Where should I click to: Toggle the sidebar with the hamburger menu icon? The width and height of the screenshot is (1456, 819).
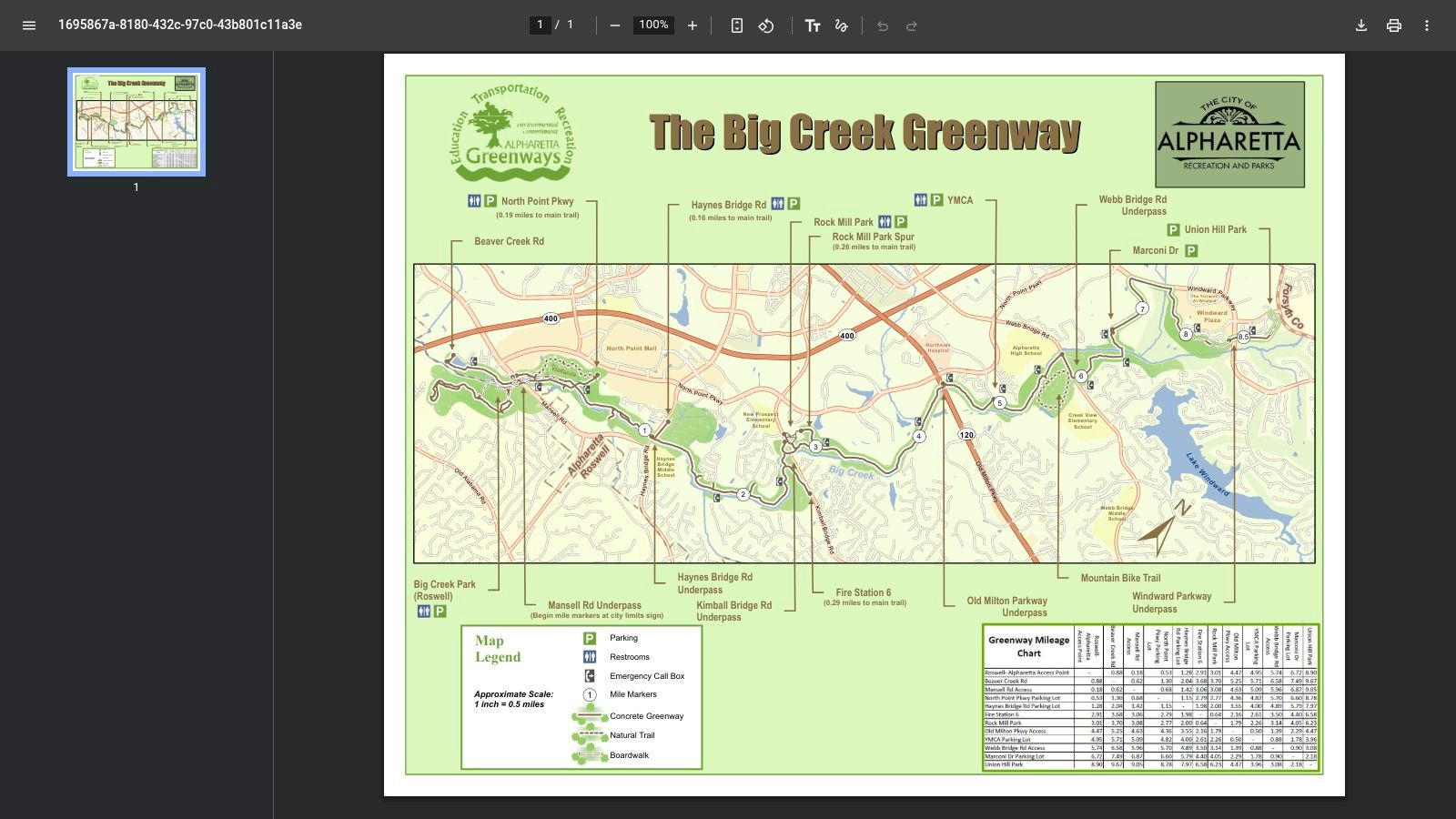pos(29,25)
